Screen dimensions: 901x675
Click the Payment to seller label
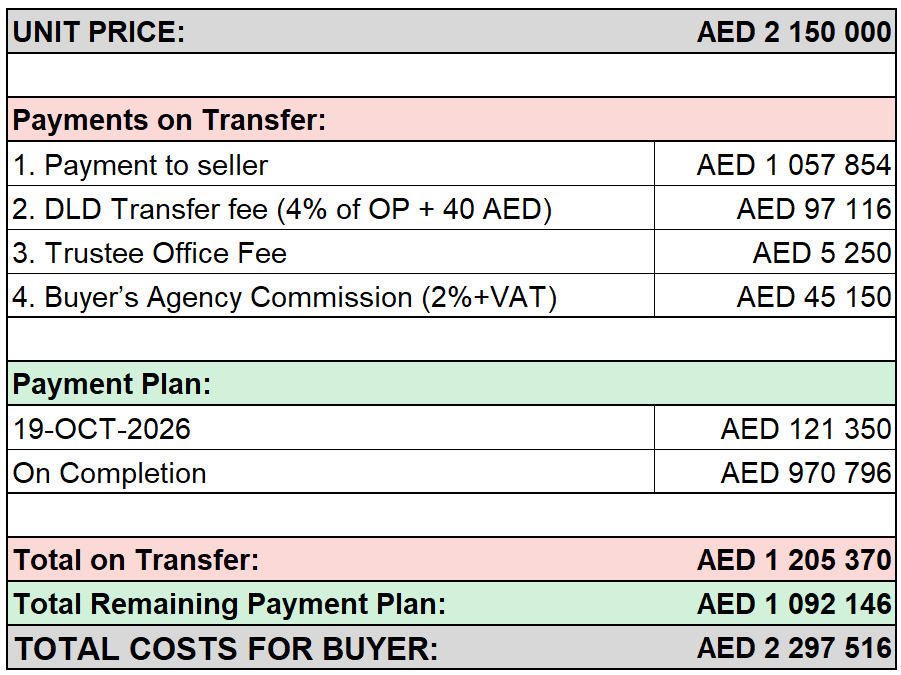point(140,165)
